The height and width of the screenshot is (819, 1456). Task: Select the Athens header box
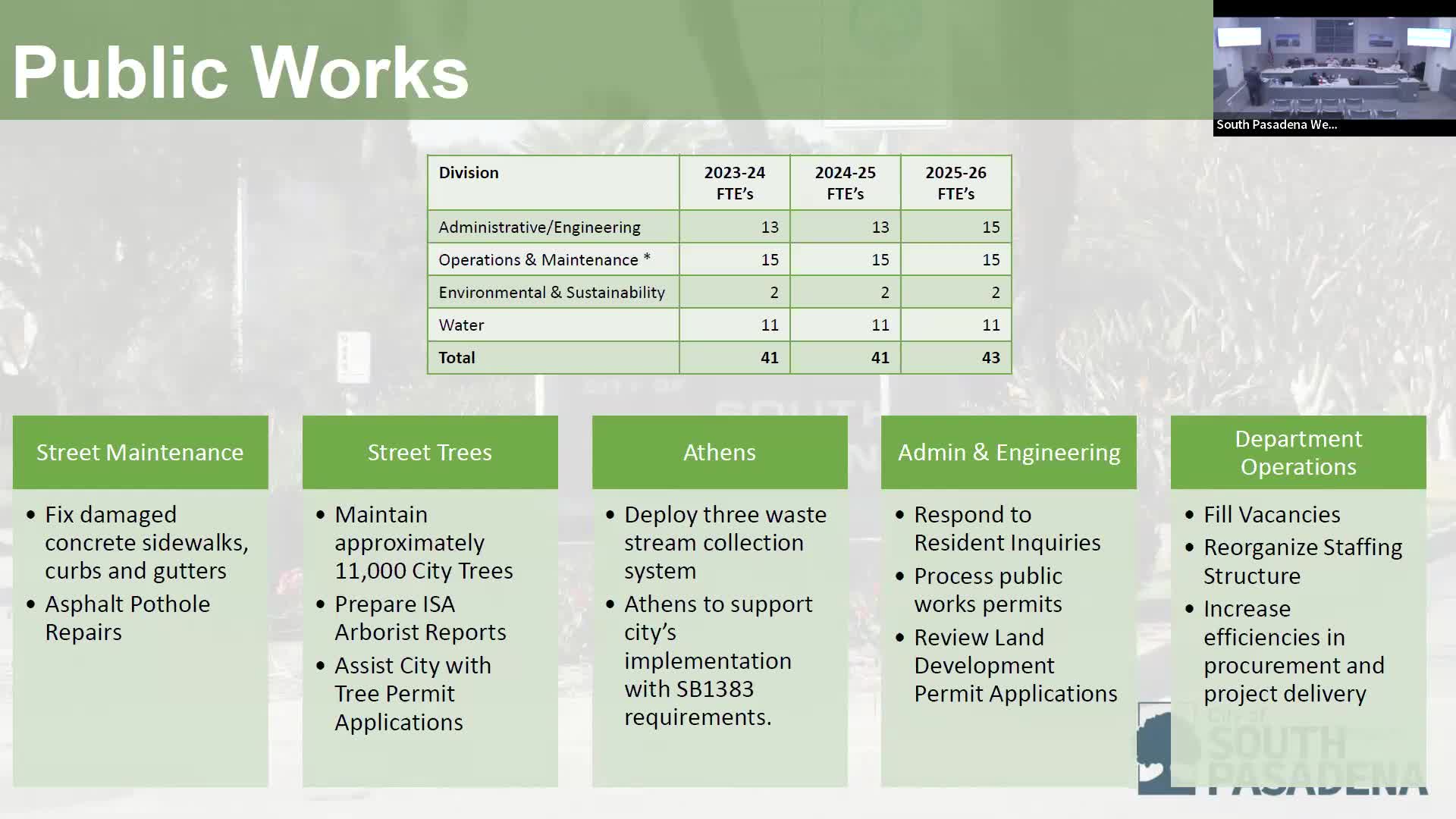pyautogui.click(x=720, y=453)
